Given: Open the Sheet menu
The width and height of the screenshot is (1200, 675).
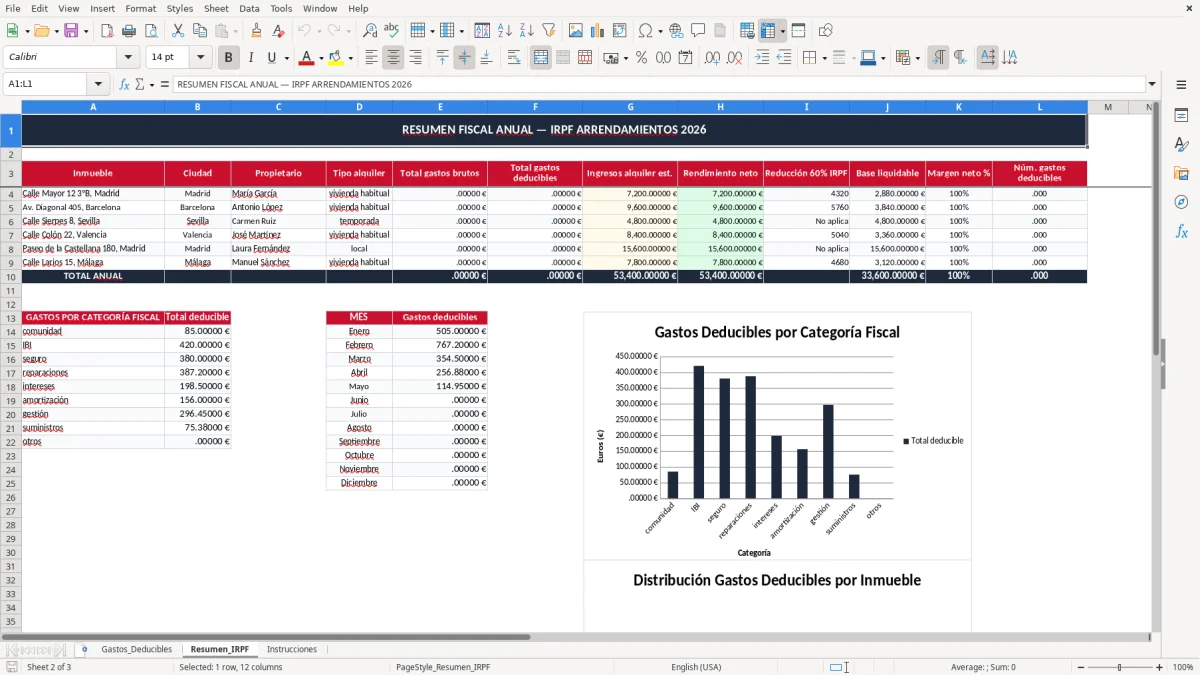Looking at the screenshot, I should click(216, 8).
